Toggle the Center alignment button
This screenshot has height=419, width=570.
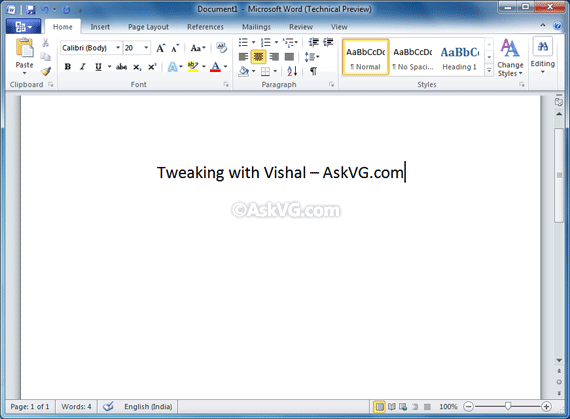(258, 57)
